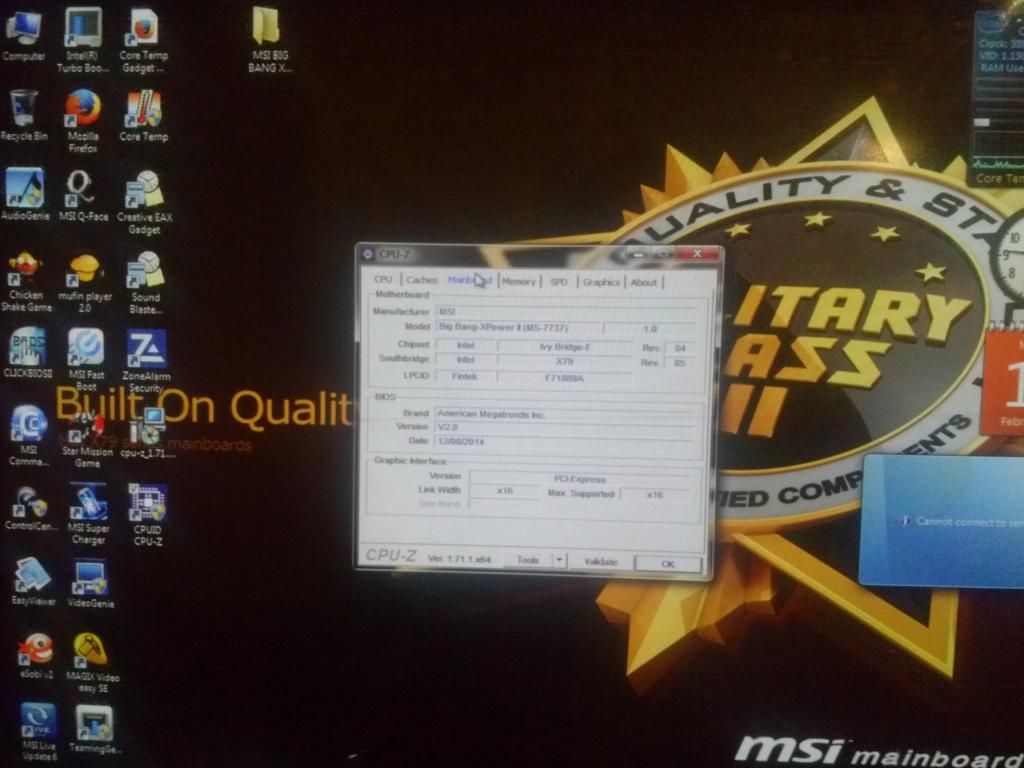Switch to the CPU tab in CPU-Z

click(x=383, y=279)
